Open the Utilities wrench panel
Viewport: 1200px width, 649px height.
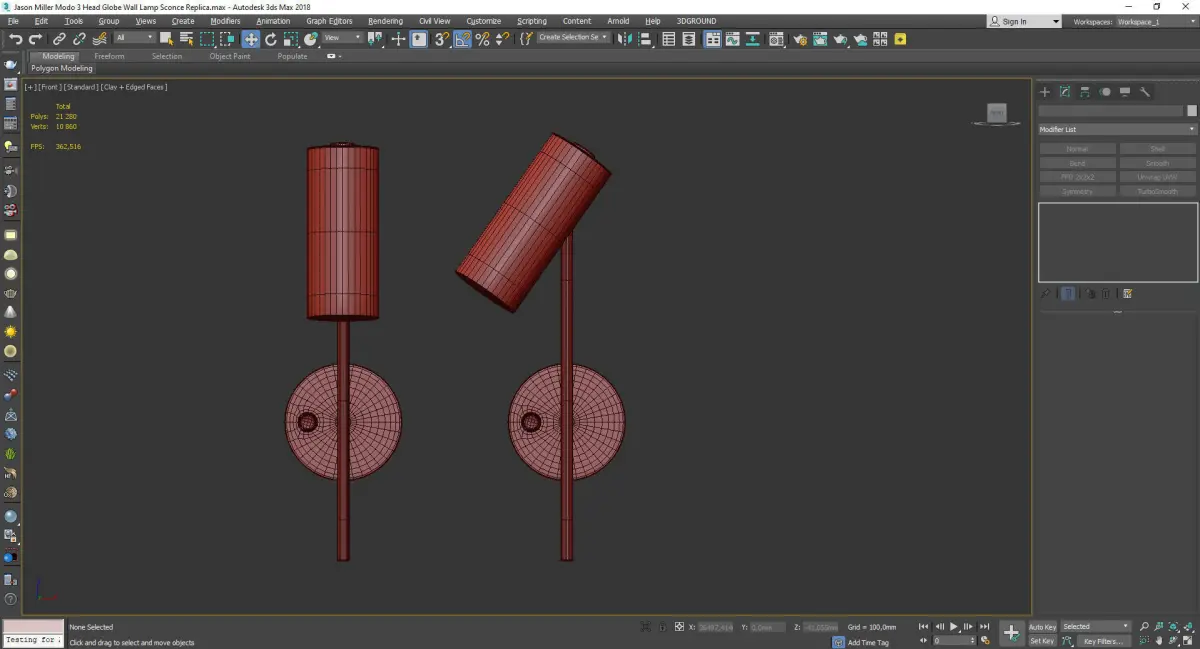1145,92
